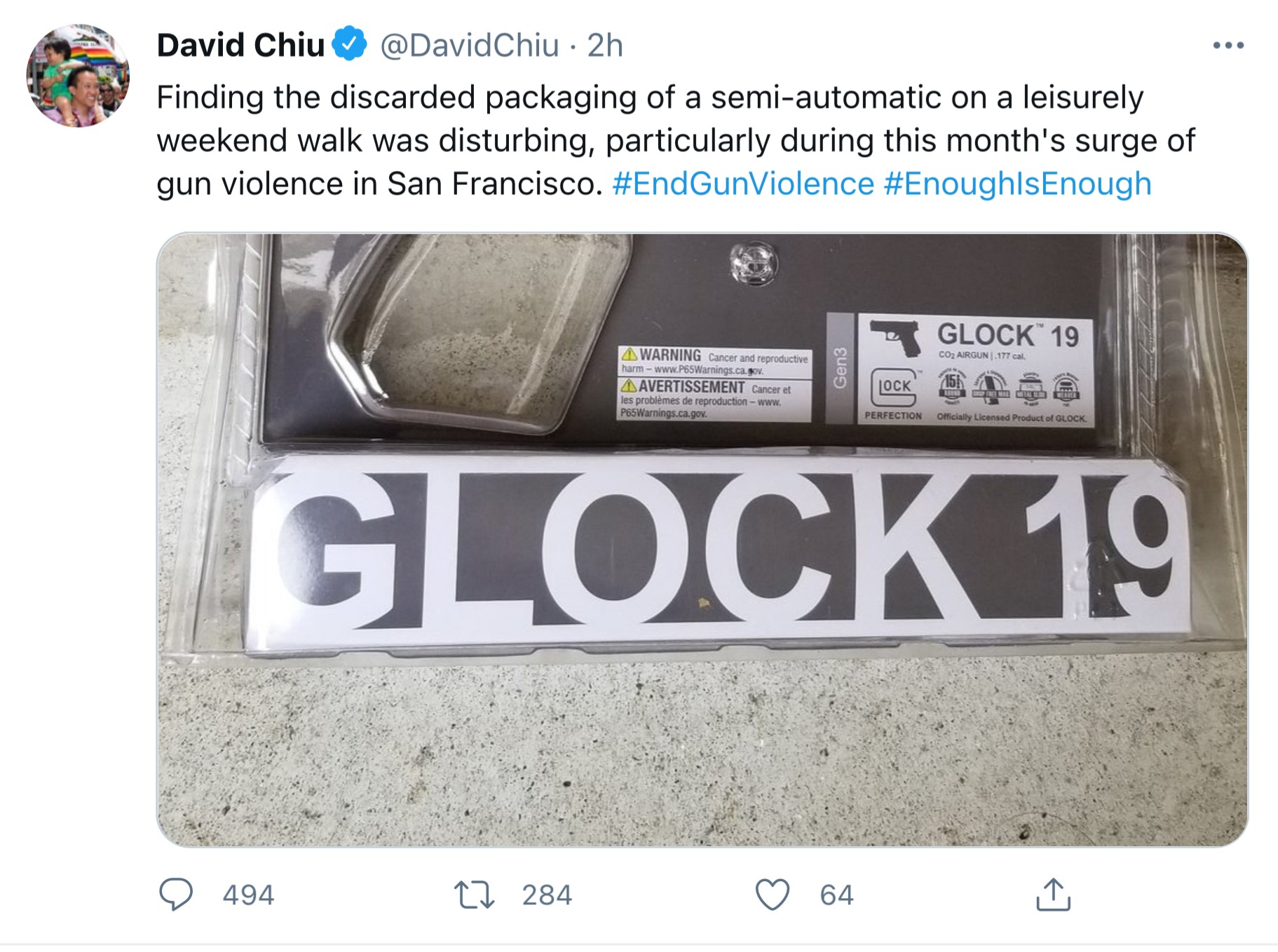The image size is (1278, 952).
Task: Open the Glock 19 packaging photo
Action: (x=702, y=540)
